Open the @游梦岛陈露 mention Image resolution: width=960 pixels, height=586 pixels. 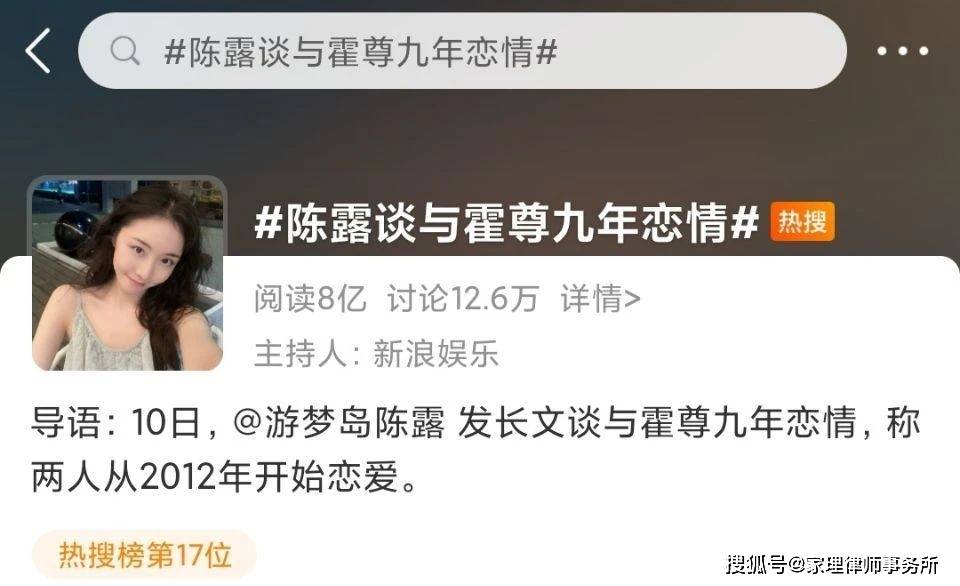pyautogui.click(x=339, y=423)
